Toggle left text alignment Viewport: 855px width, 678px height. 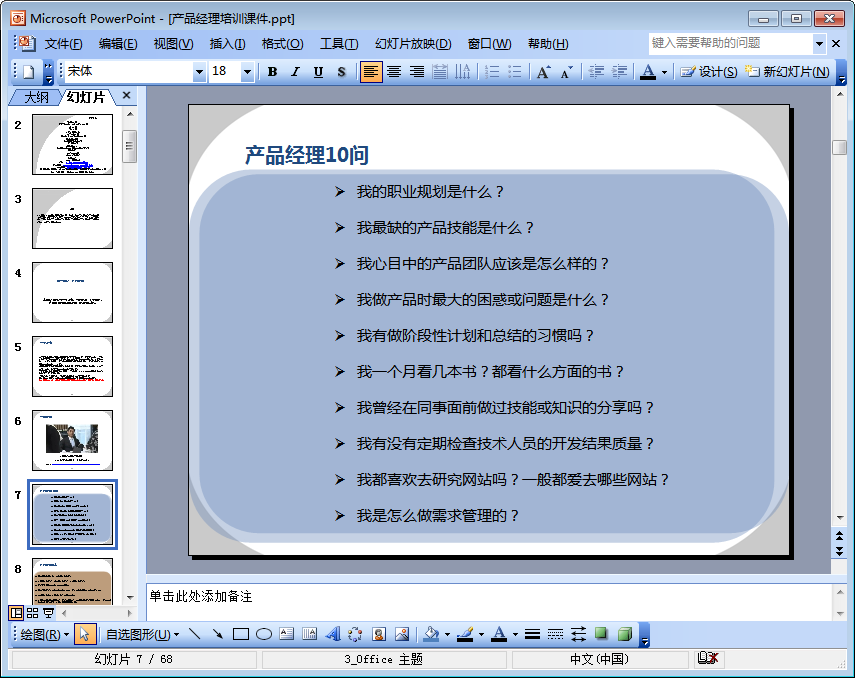point(371,72)
